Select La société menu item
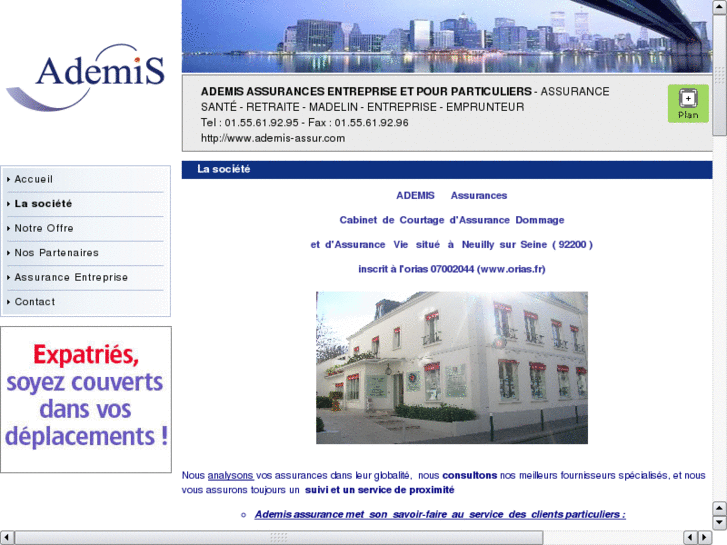 pos(43,204)
